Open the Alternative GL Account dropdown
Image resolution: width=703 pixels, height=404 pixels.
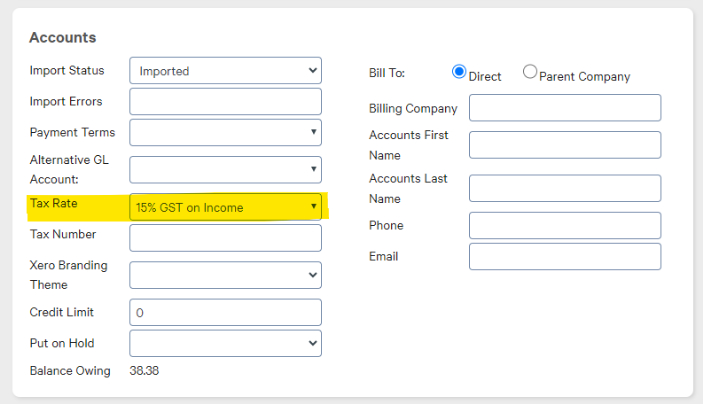pos(226,169)
